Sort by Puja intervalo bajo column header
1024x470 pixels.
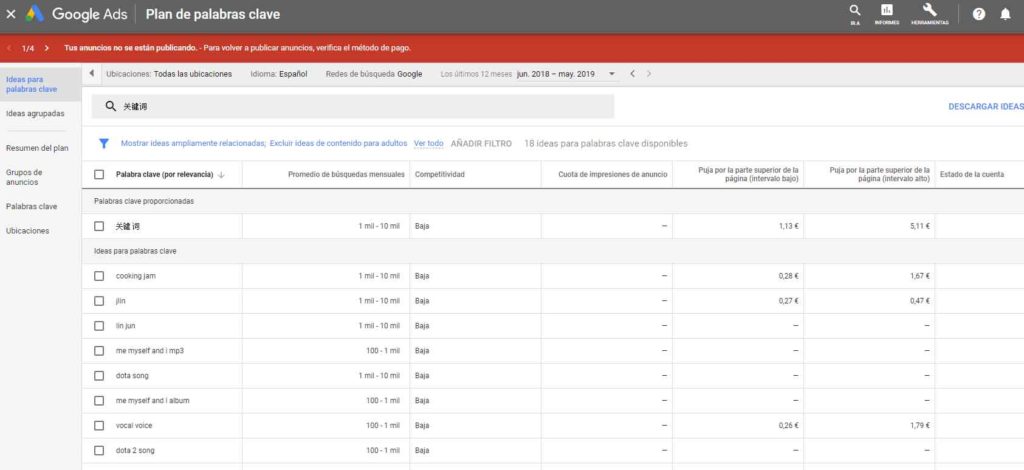748,174
